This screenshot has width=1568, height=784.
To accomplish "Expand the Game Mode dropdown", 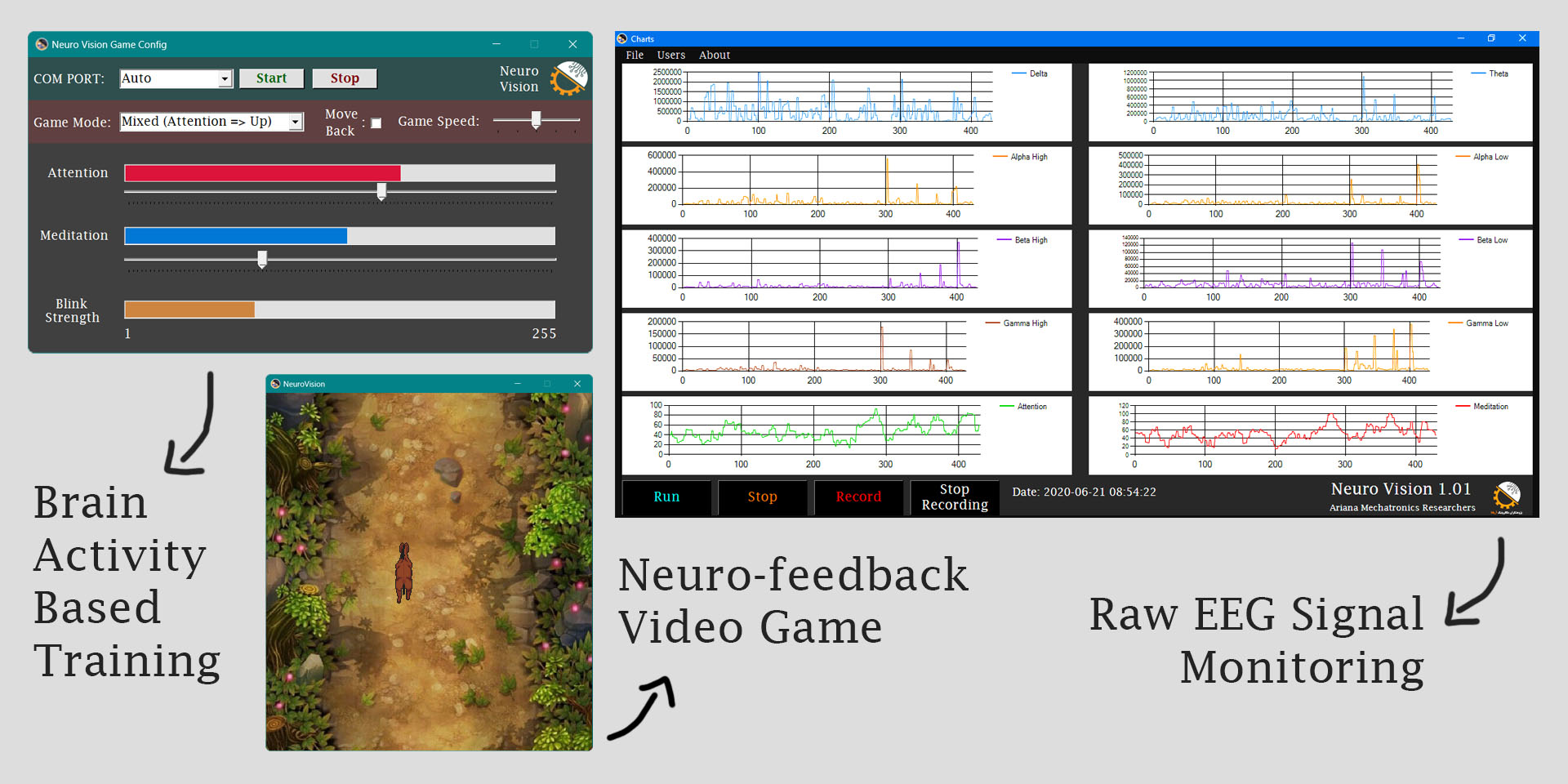I will [296, 122].
